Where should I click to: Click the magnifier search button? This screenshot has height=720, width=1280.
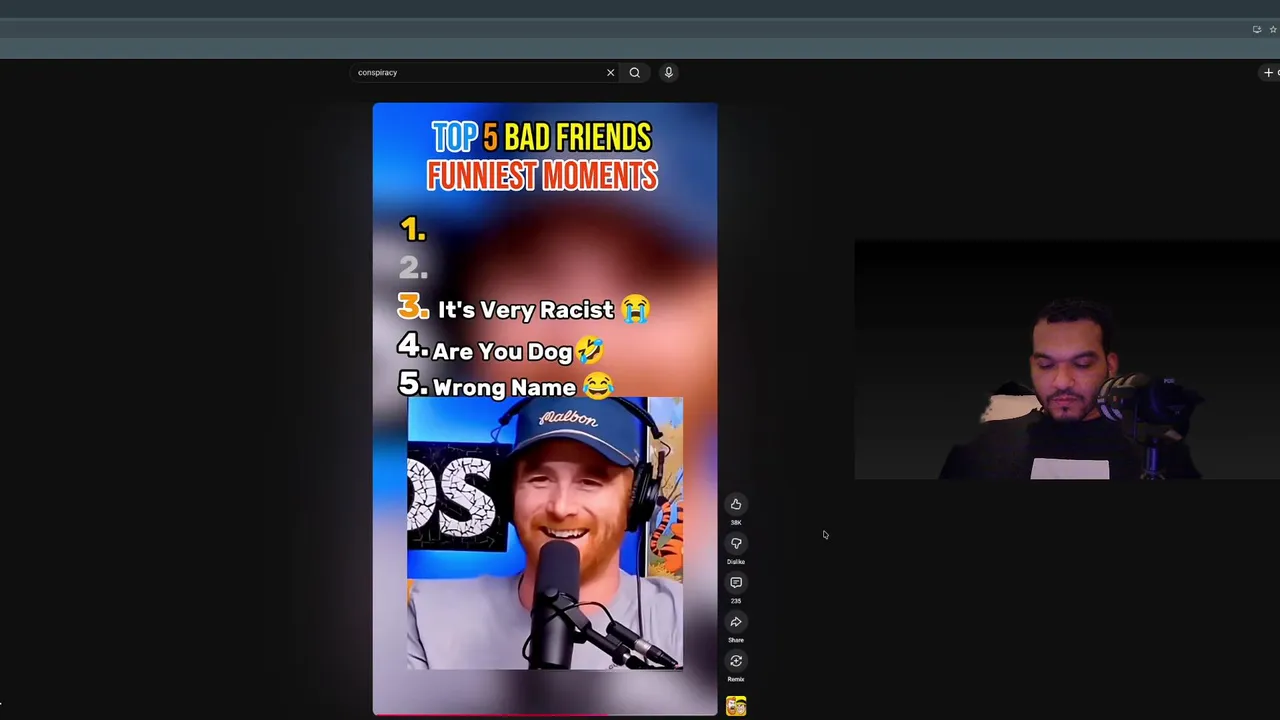634,72
